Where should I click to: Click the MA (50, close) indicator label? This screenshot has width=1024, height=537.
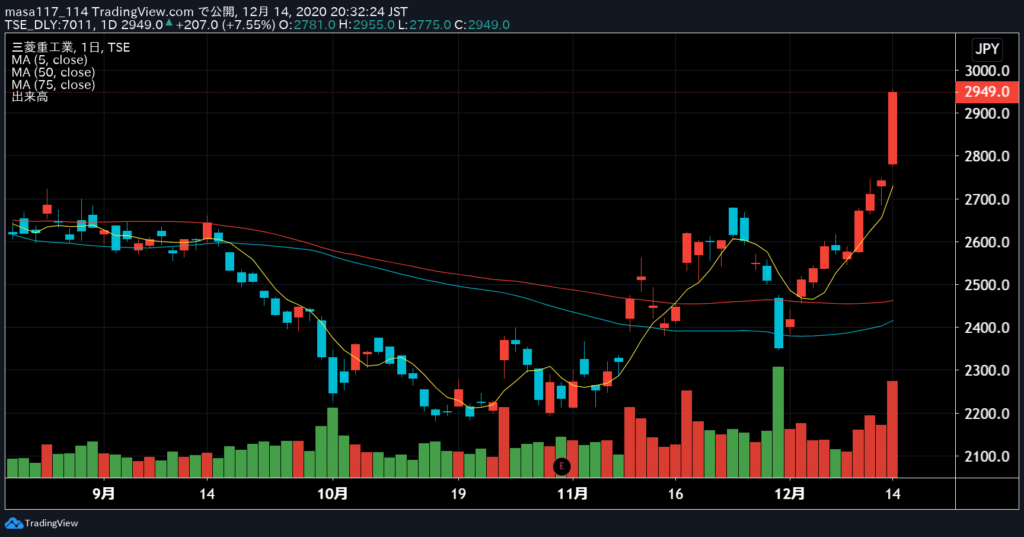pyautogui.click(x=53, y=72)
